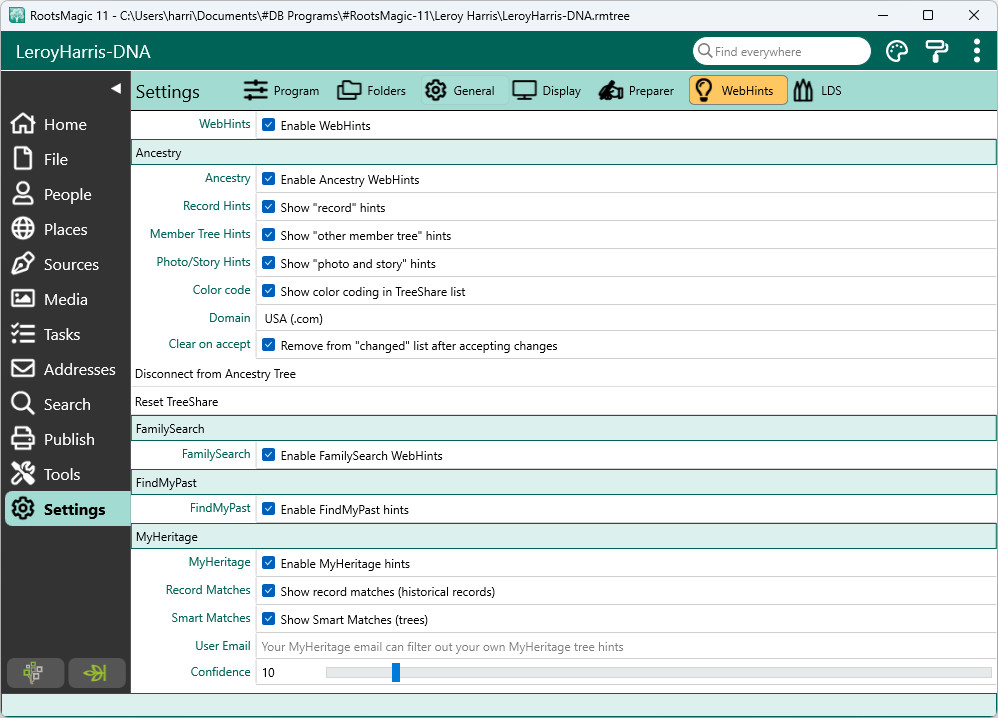Toggle Show record matches (historical records)

click(269, 591)
